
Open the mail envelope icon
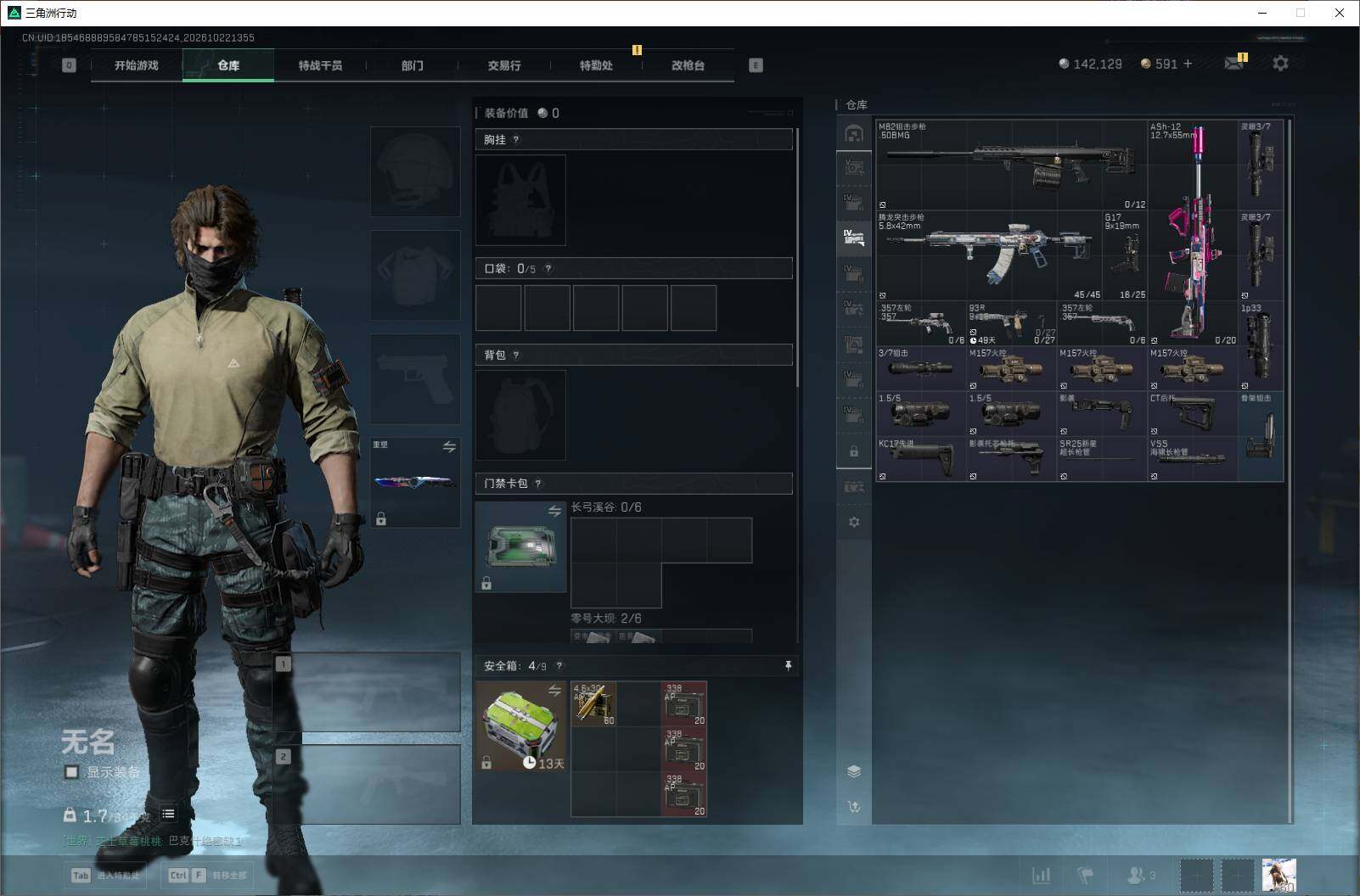click(1234, 64)
